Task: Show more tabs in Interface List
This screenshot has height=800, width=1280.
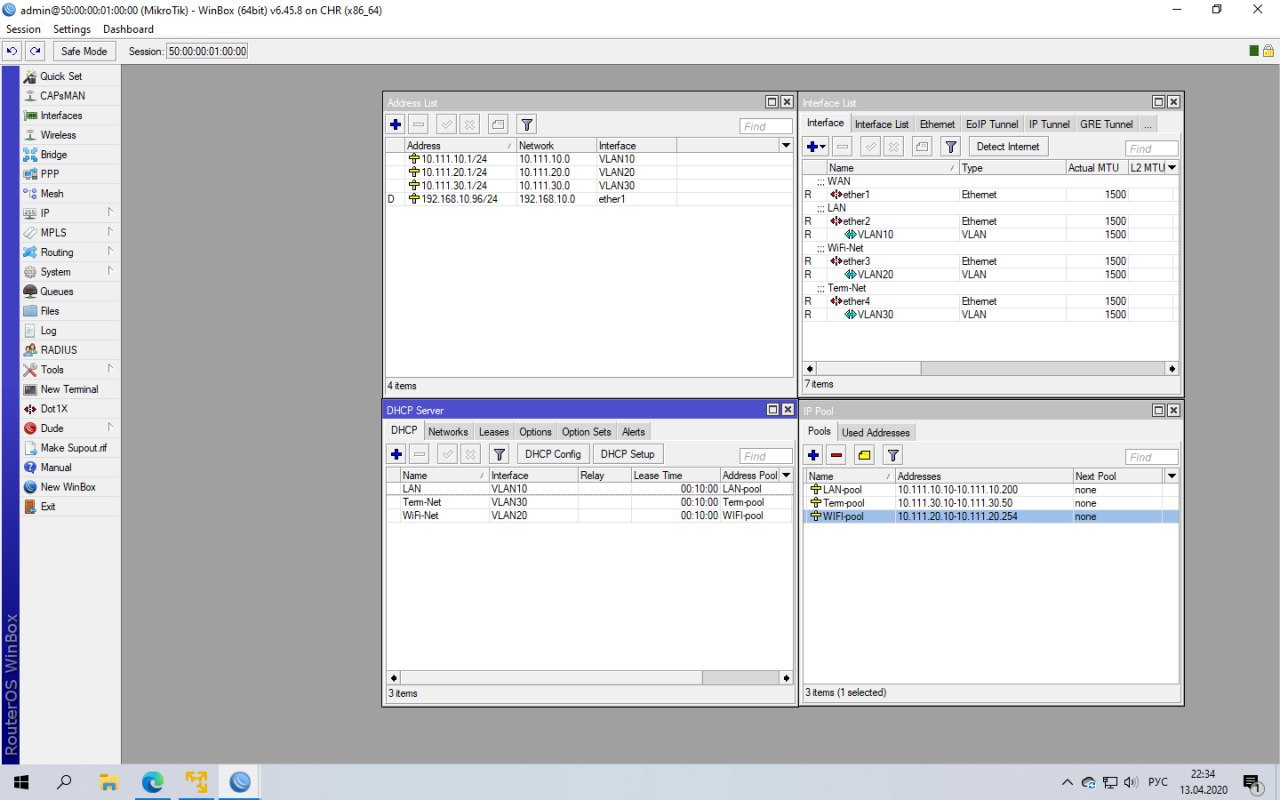Action: point(1147,124)
